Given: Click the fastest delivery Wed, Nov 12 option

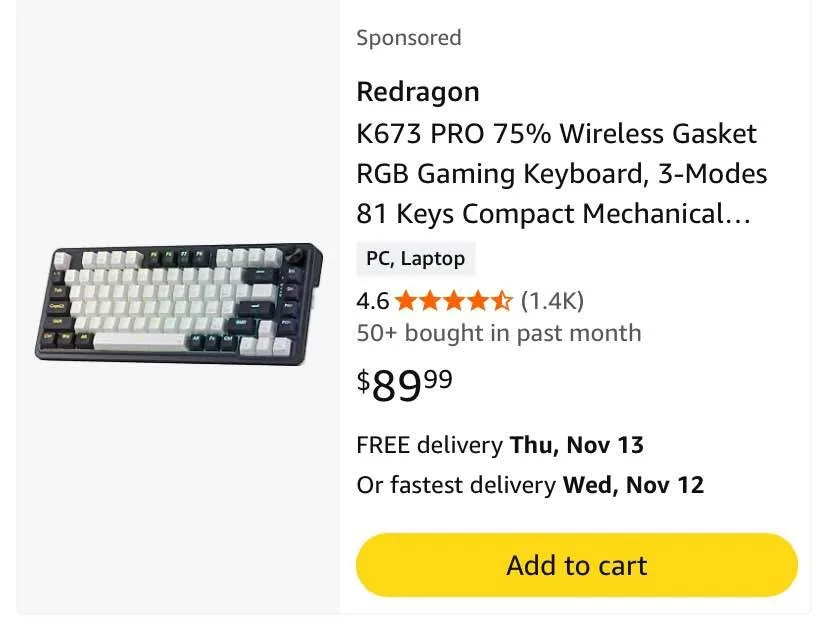Looking at the screenshot, I should (x=530, y=485).
